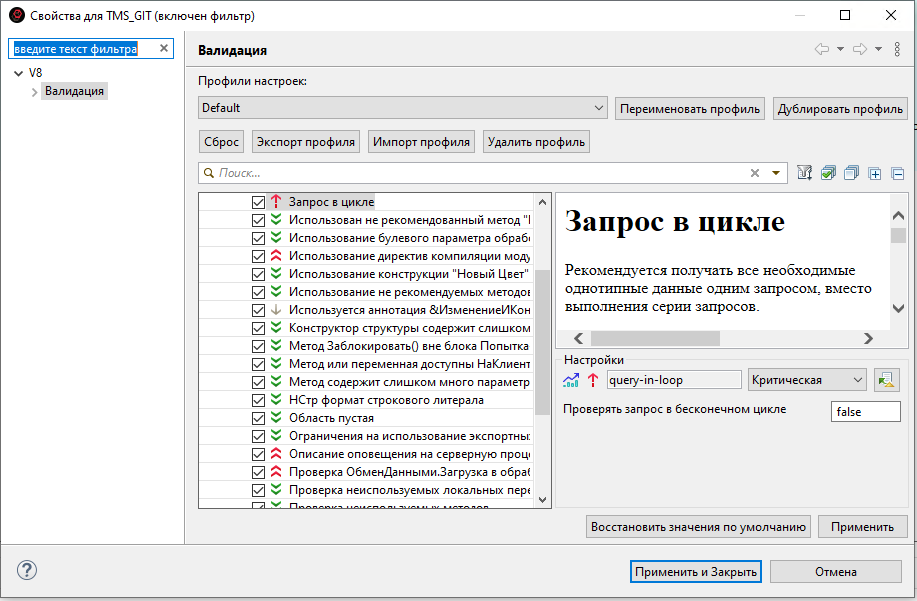
Task: Click green chevrons icon of НСтр формат row
Action: click(276, 399)
